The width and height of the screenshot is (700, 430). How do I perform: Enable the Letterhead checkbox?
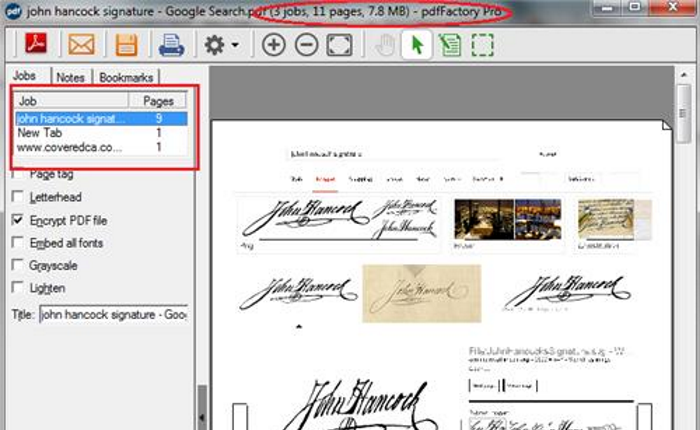point(17,196)
